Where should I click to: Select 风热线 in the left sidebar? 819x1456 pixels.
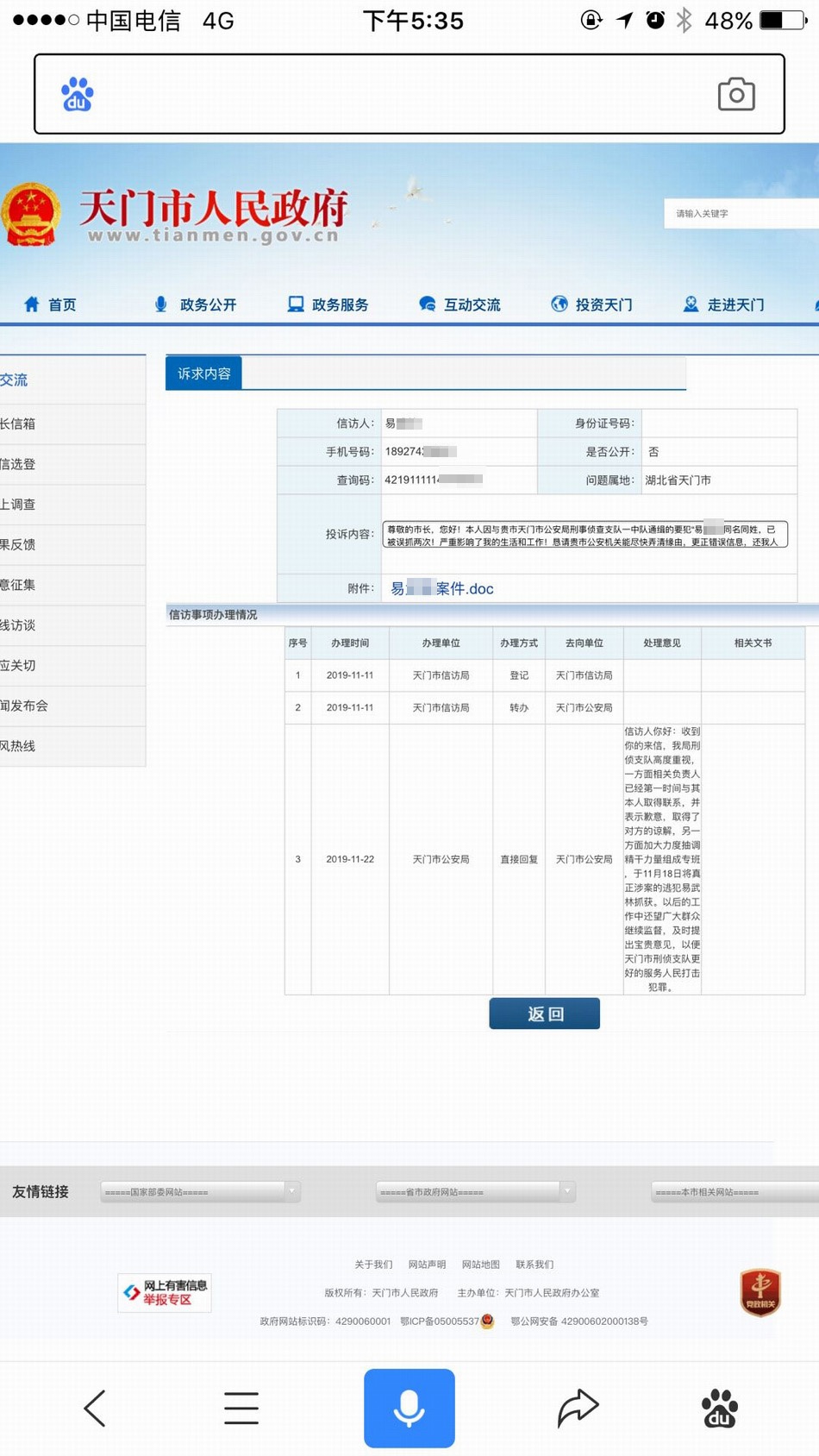(x=72, y=746)
